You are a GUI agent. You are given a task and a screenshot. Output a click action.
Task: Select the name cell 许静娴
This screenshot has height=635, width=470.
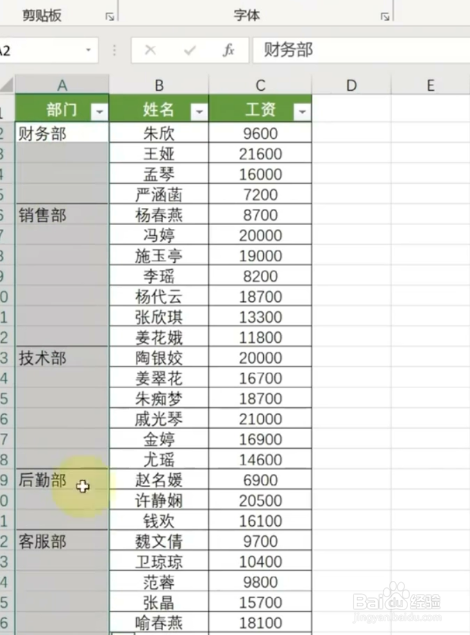point(159,499)
